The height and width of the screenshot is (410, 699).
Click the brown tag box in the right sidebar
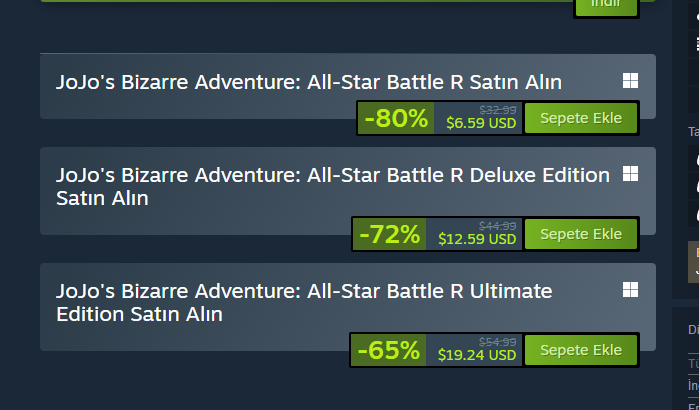(x=692, y=261)
